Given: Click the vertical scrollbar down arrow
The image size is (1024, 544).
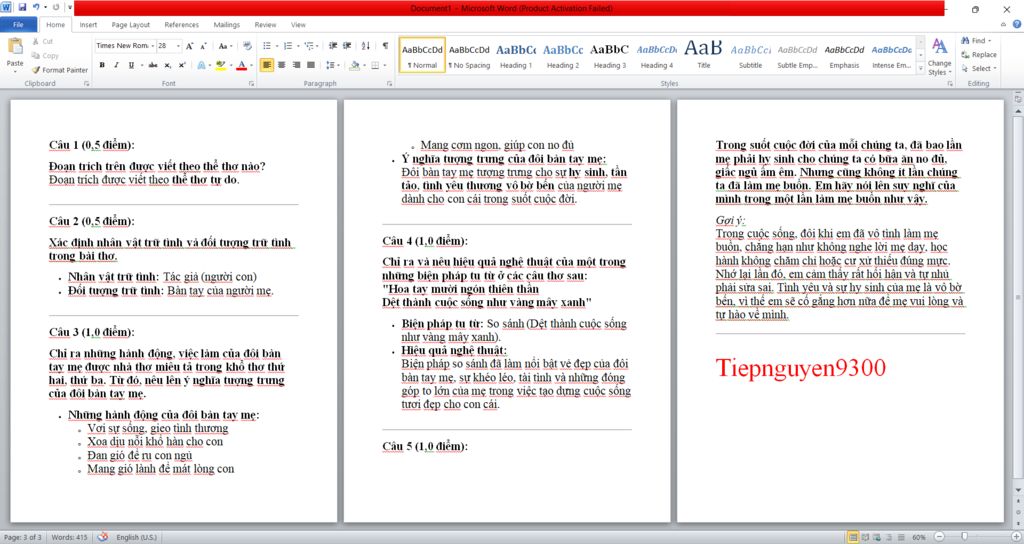Looking at the screenshot, I should tap(1017, 490).
